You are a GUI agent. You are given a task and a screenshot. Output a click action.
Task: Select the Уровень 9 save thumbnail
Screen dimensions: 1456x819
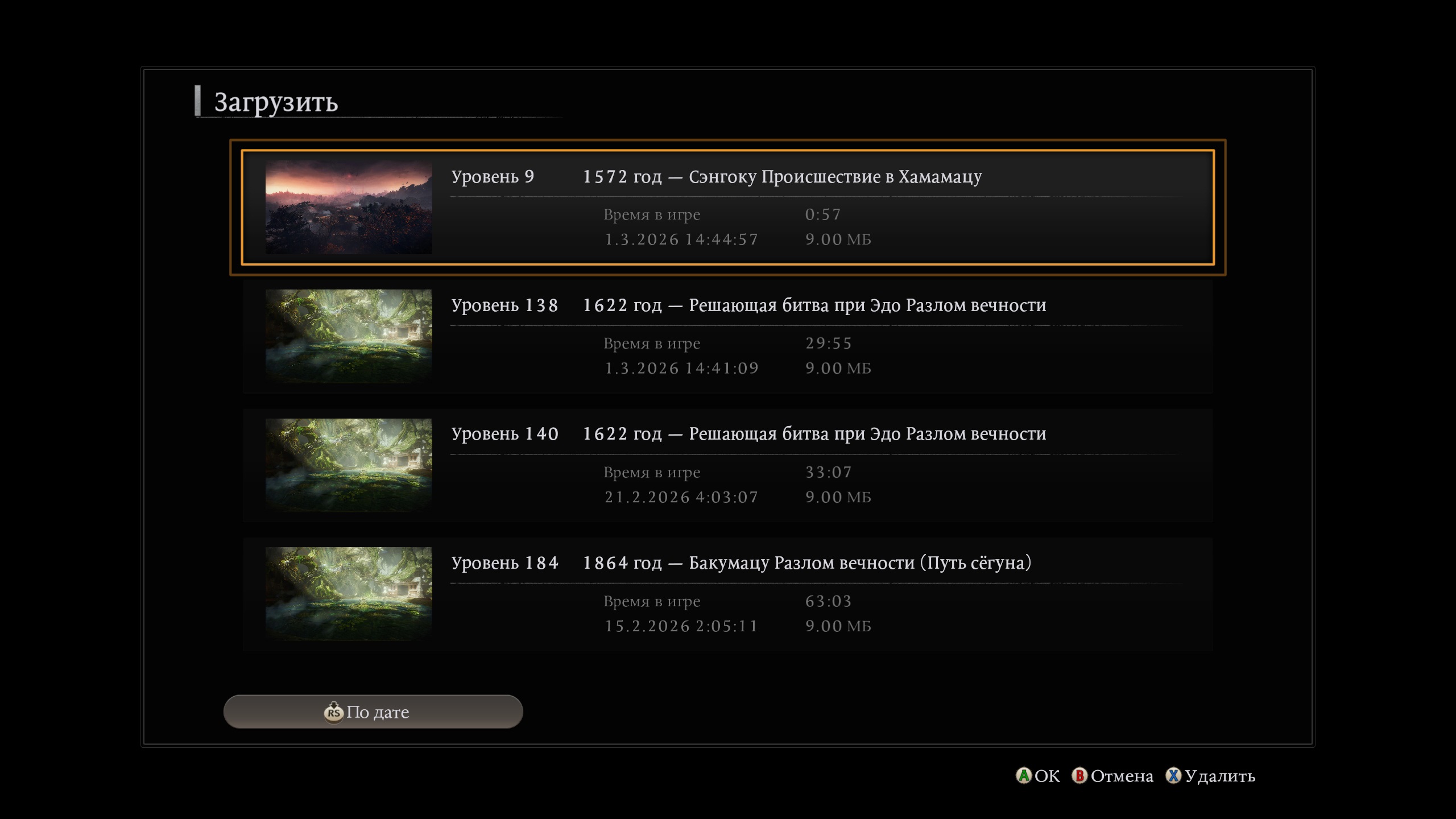(x=349, y=208)
